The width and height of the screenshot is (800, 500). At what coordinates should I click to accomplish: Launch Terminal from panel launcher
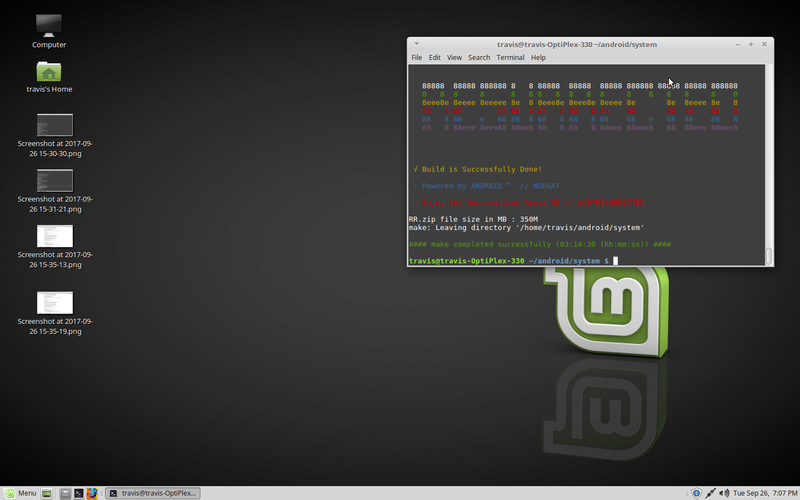[x=79, y=493]
